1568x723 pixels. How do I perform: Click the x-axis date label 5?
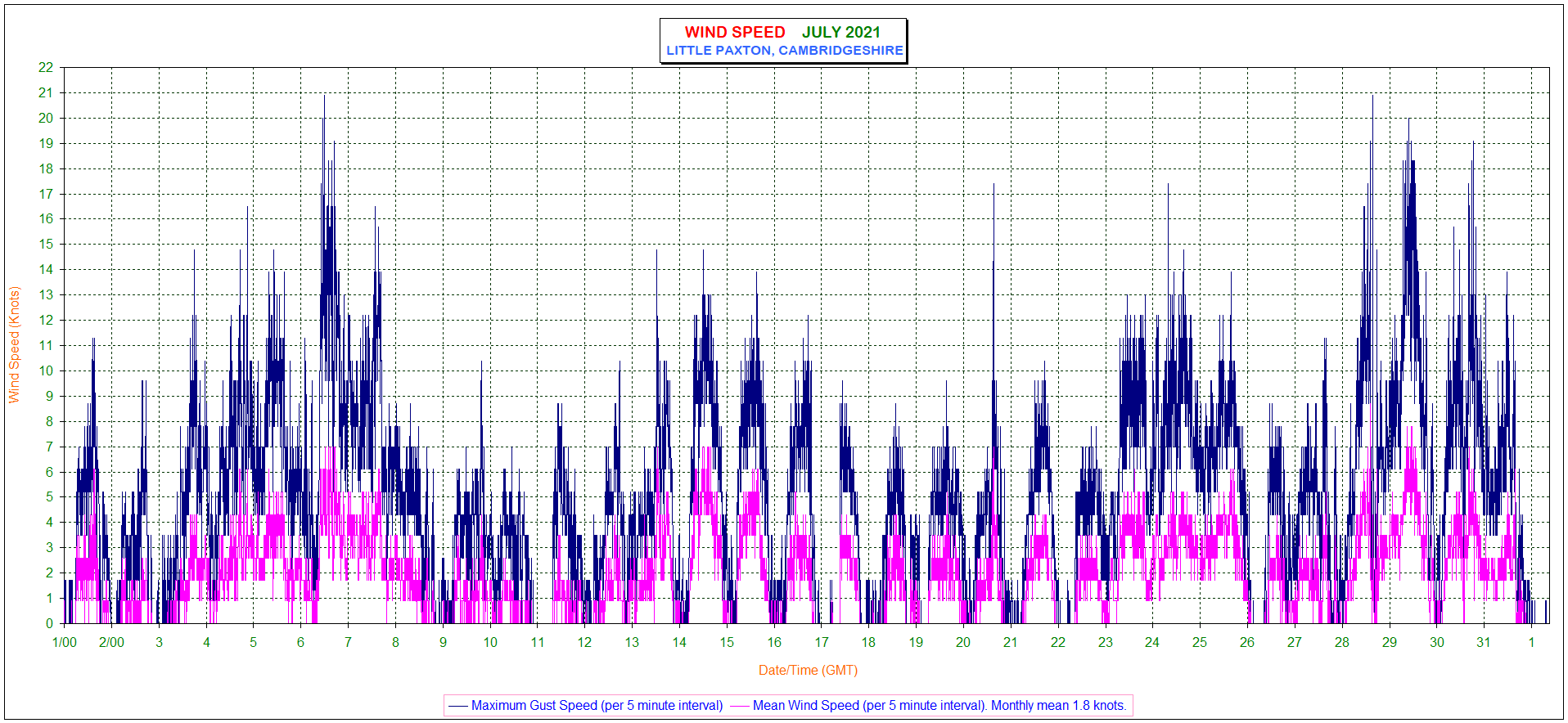pos(254,643)
